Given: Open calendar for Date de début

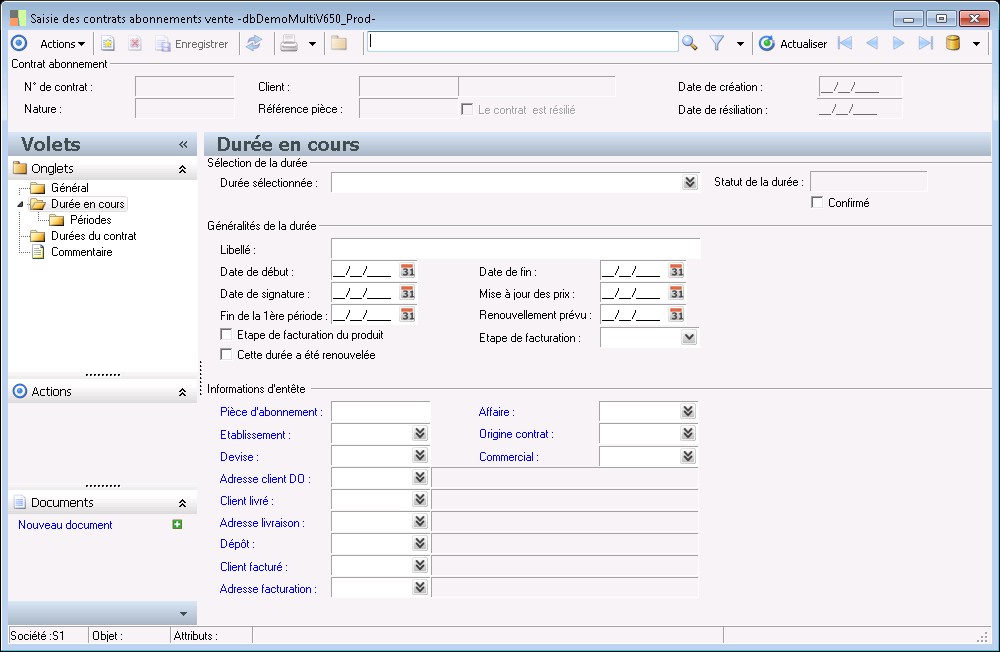Looking at the screenshot, I should 408,271.
